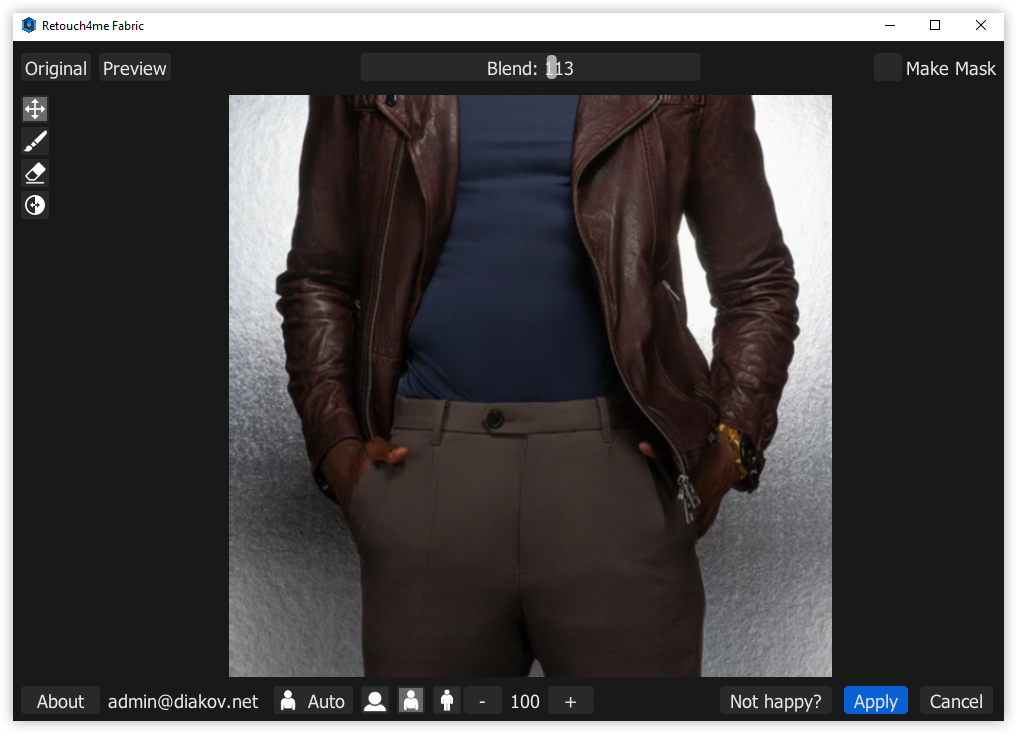The height and width of the screenshot is (734, 1017).
Task: Click the person icon beside Auto
Action: (x=288, y=701)
